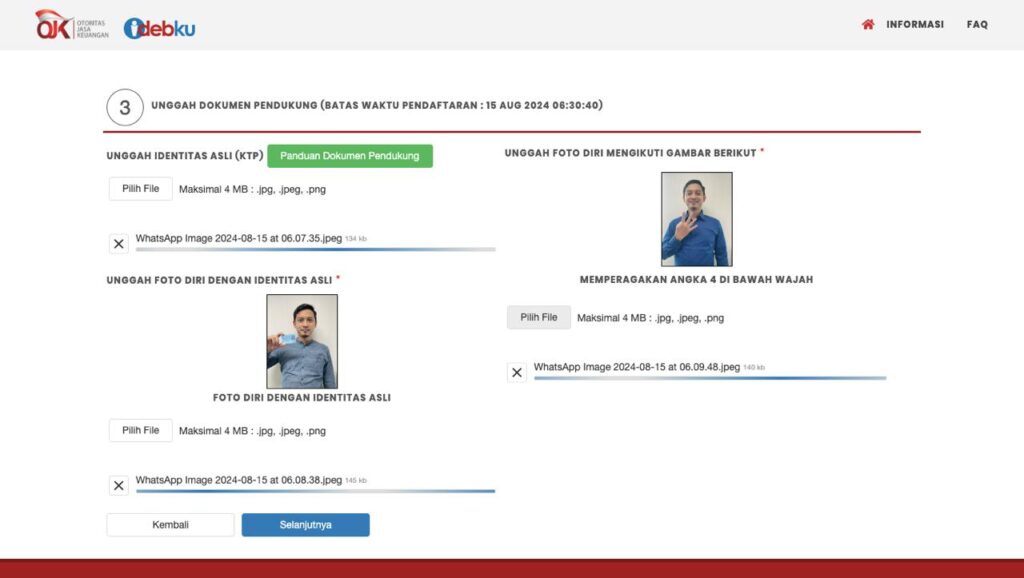Click file name WhatsApp Image 06.08.38.jpeg
The image size is (1024, 578).
click(x=238, y=480)
